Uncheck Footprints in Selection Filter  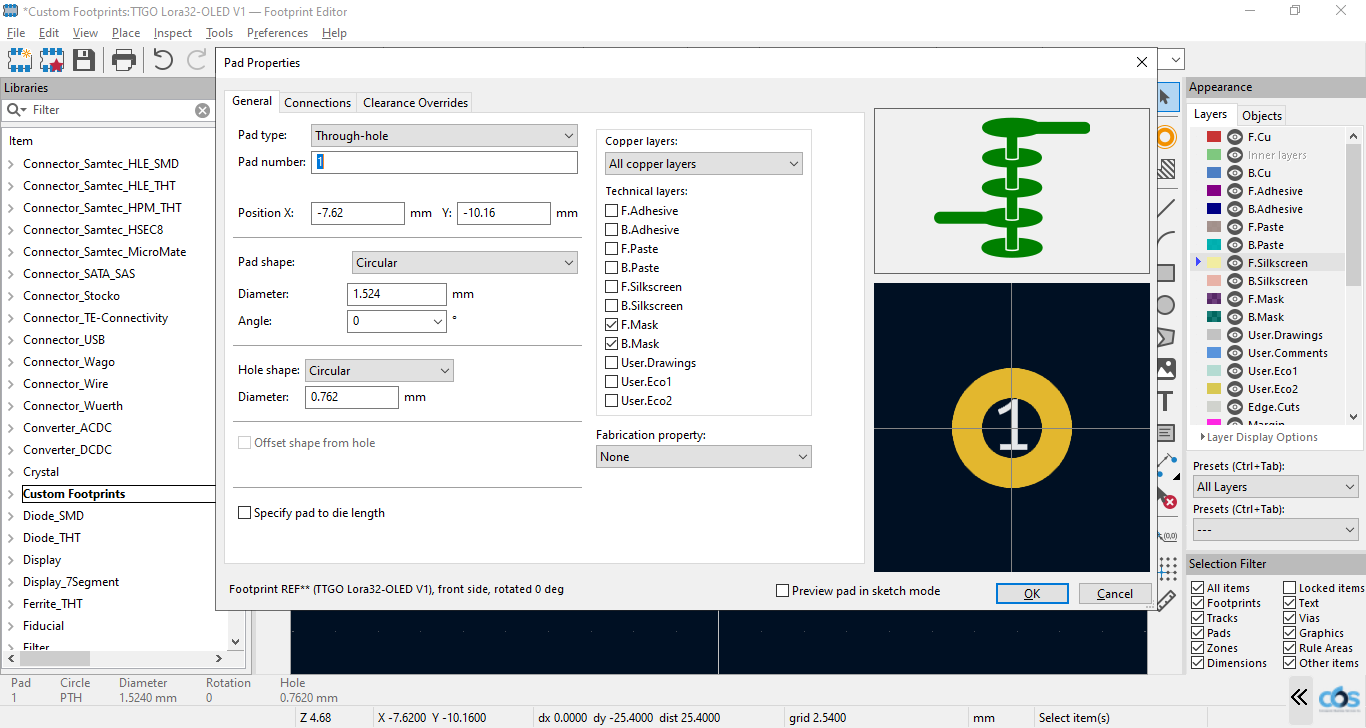click(1198, 603)
